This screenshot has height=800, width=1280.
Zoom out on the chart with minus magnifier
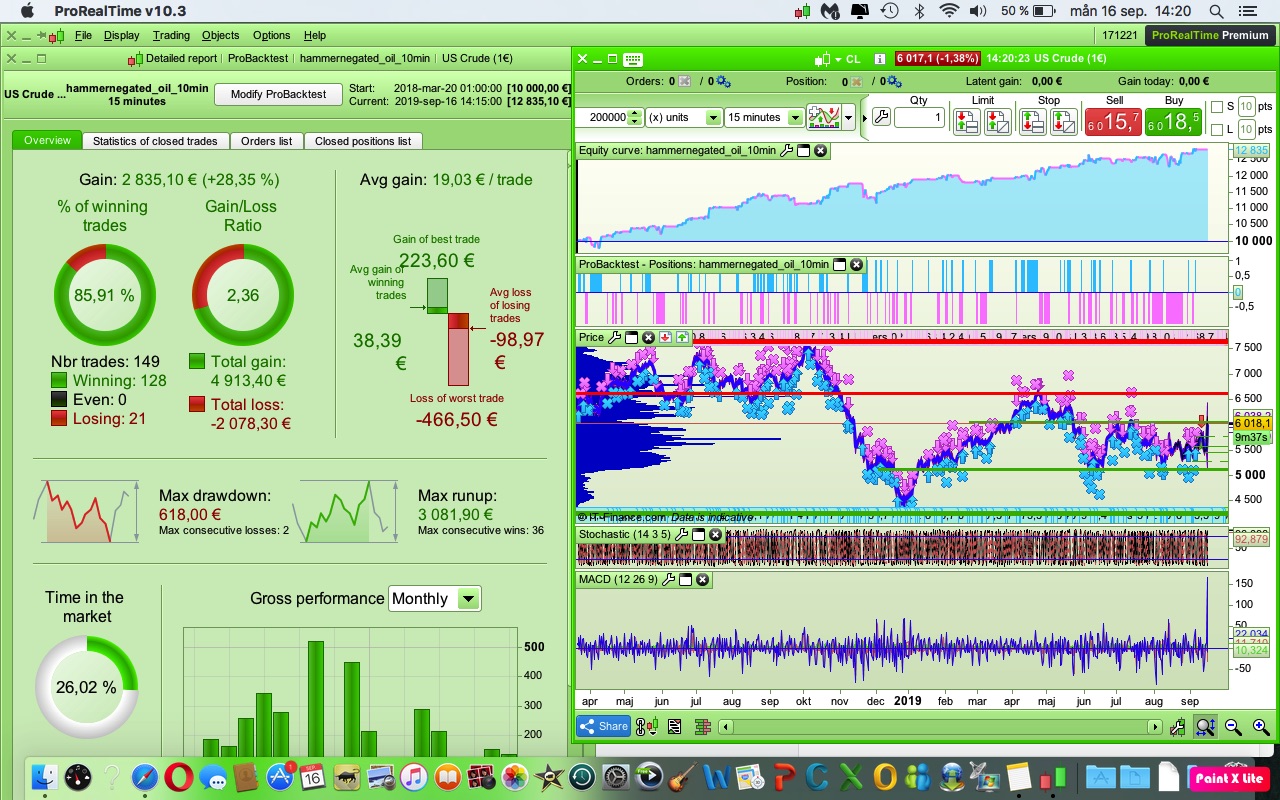[1233, 727]
